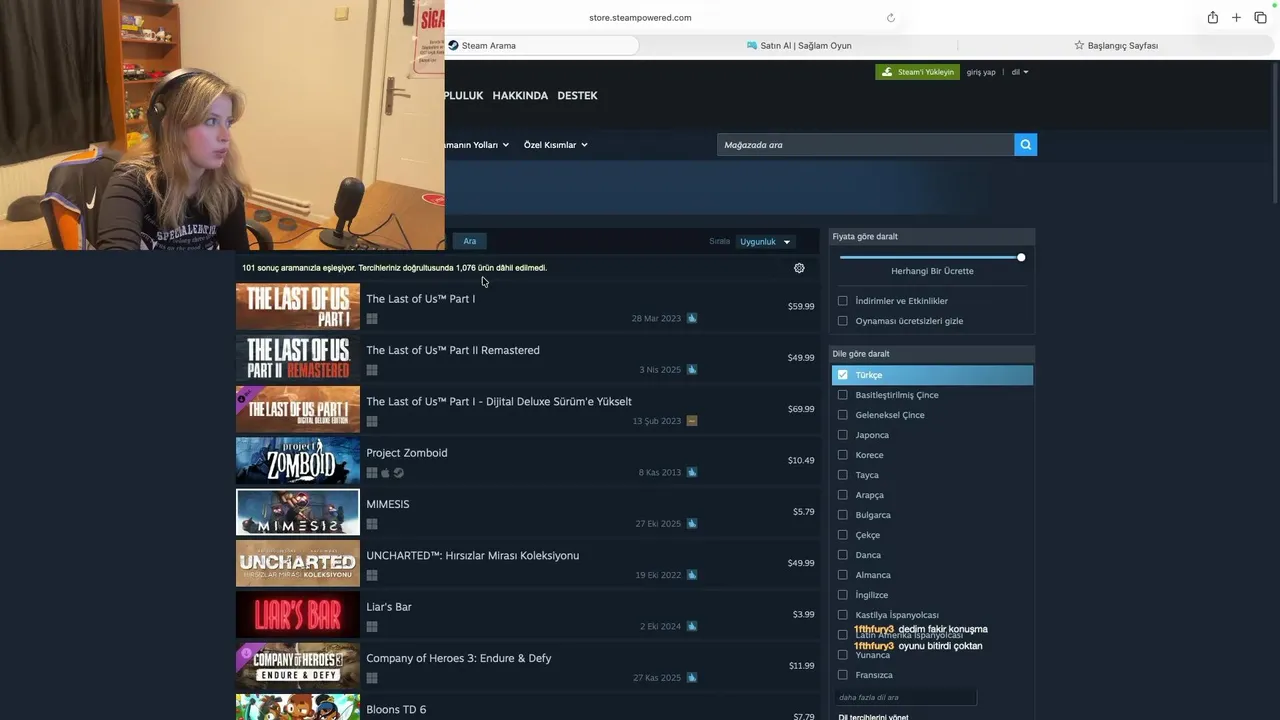Click the Ara search button
Image resolution: width=1280 pixels, height=720 pixels.
pyautogui.click(x=469, y=241)
